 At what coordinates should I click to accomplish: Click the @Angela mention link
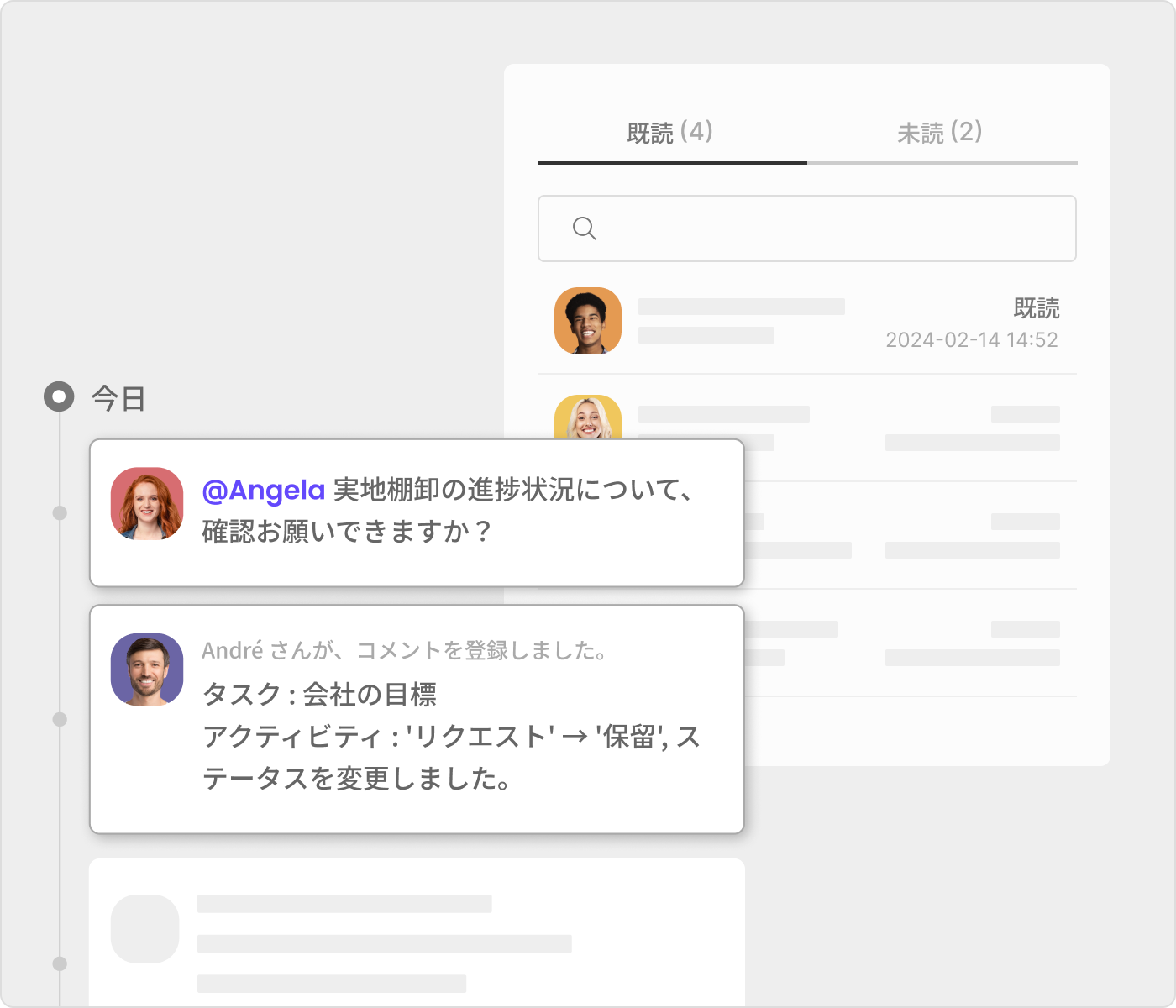pos(264,491)
